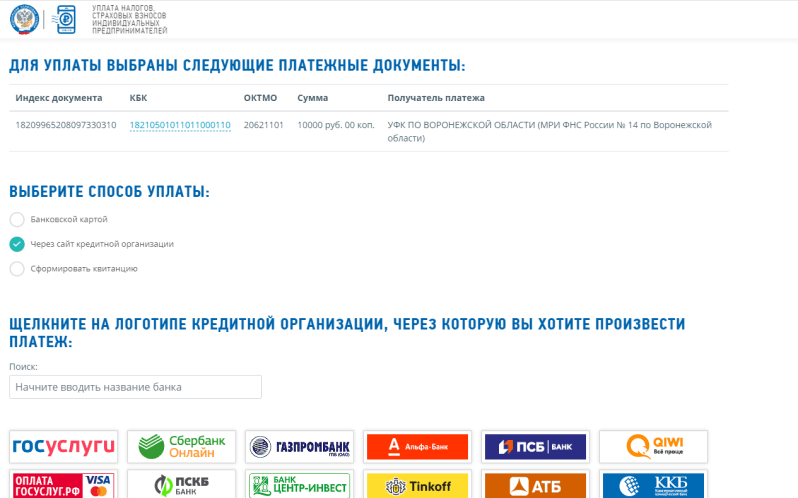Choose the Gazprombank logo
Screen dimensions: 798x498
[x=300, y=447]
